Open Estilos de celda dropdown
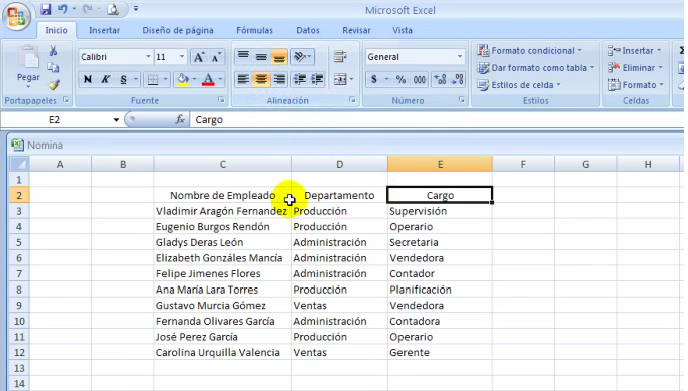Screen dimensions: 688x391 pyautogui.click(x=519, y=85)
